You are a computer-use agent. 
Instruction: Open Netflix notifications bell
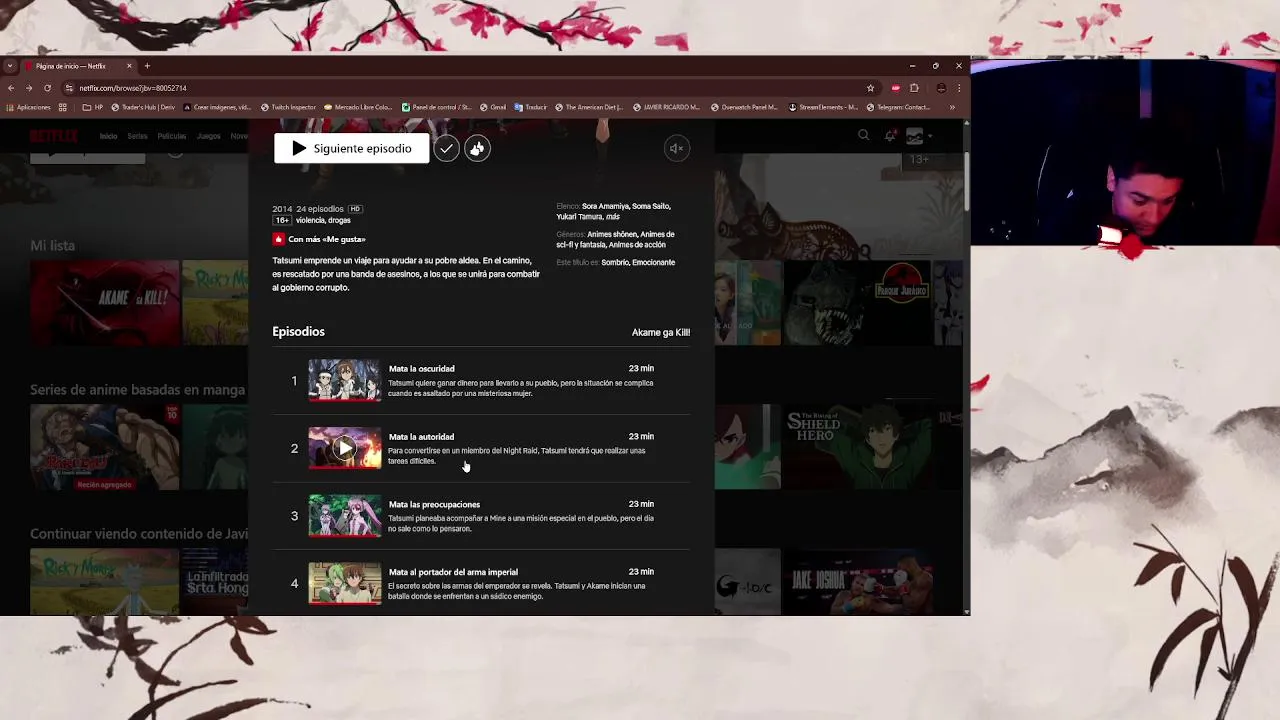tap(889, 136)
